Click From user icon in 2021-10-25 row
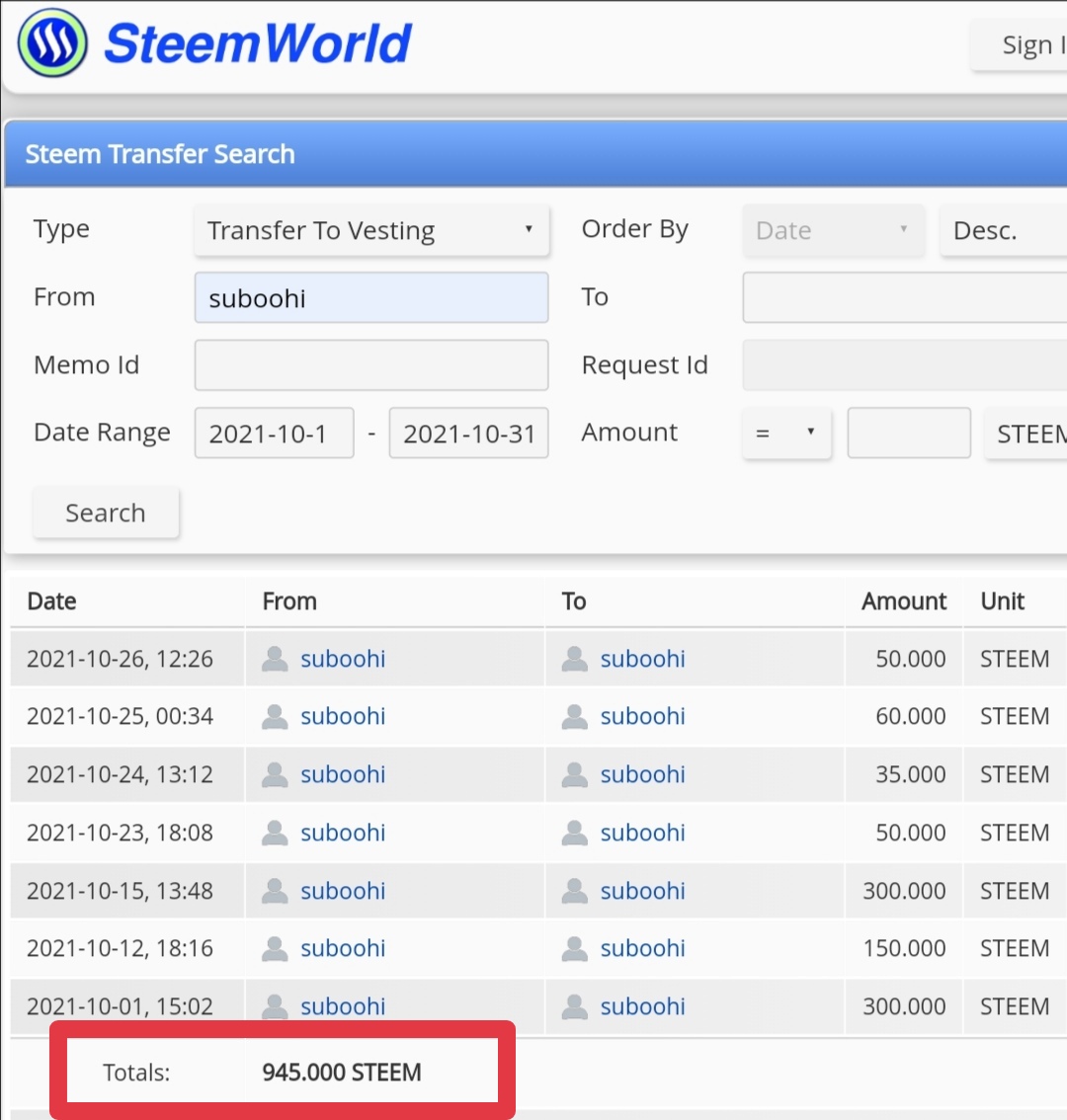1067x1120 pixels. (x=275, y=716)
